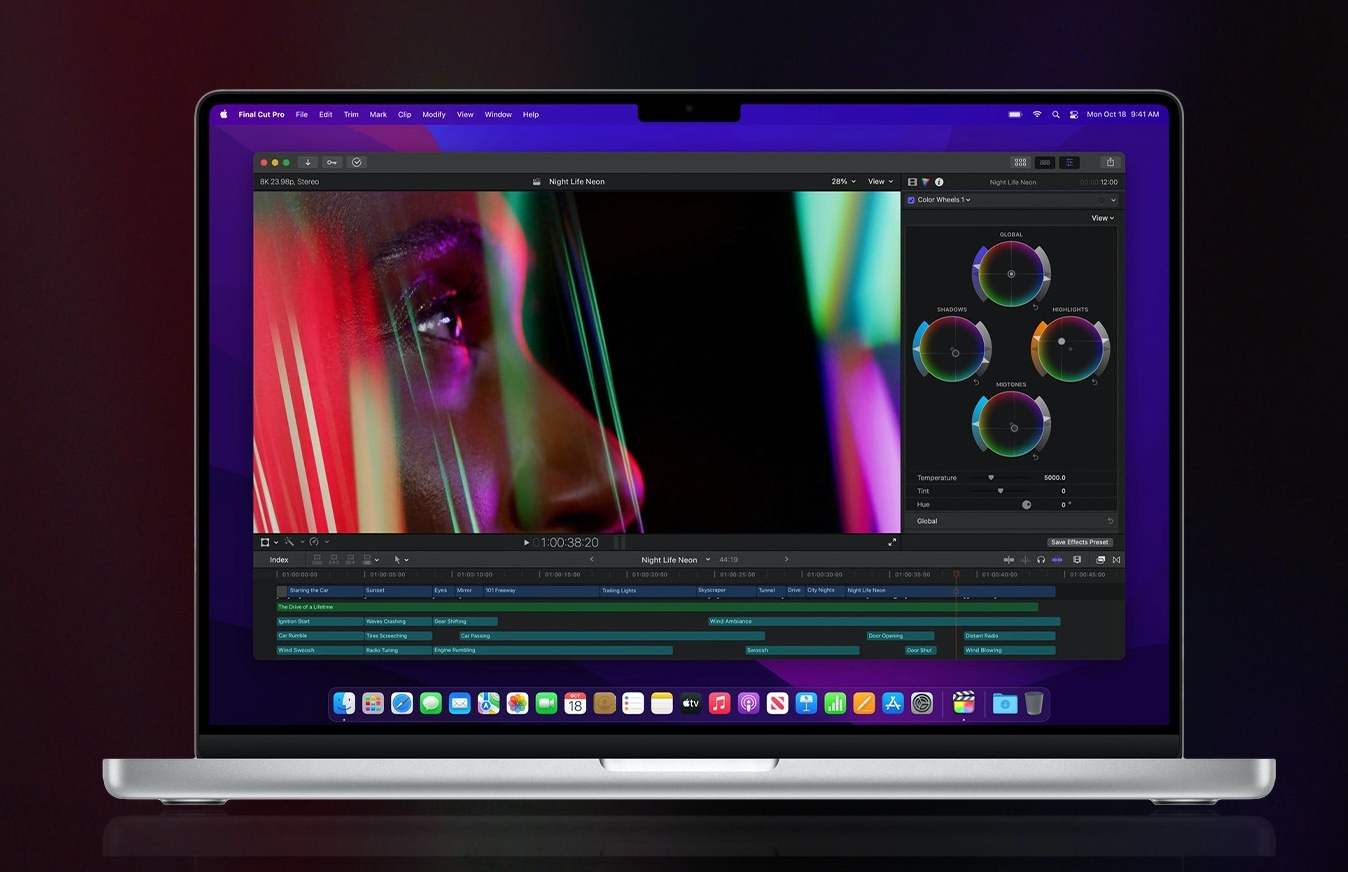The image size is (1348, 872).
Task: Reset the Shadows color wheel
Action: coord(976,382)
